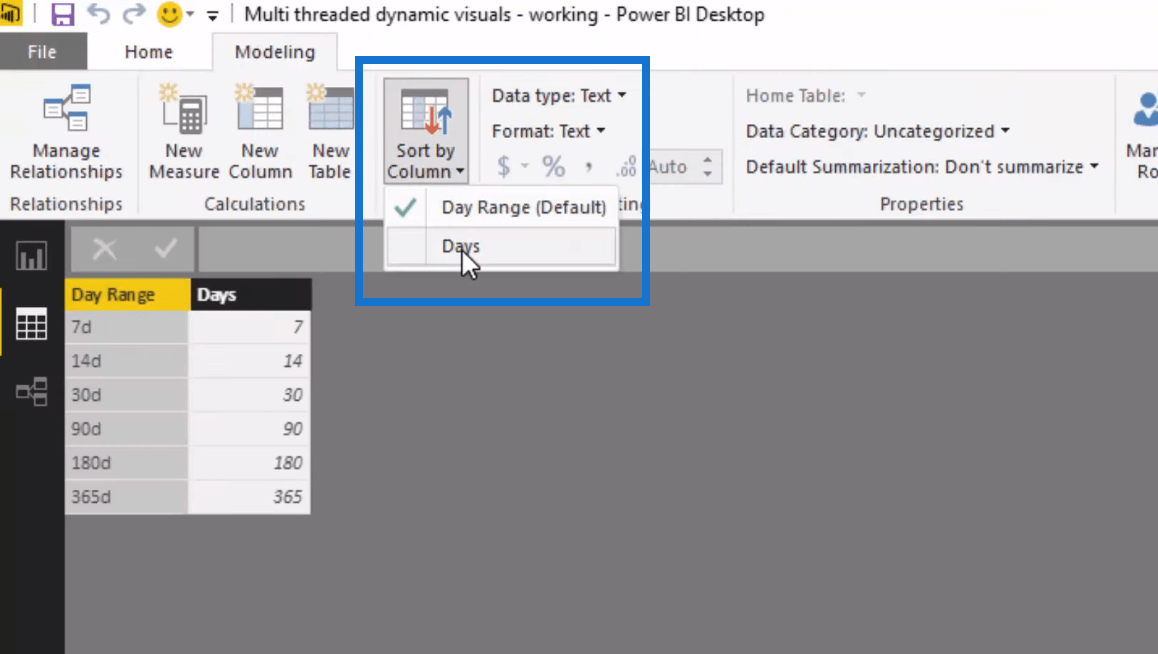Click the decimal places icon

pyautogui.click(x=626, y=166)
